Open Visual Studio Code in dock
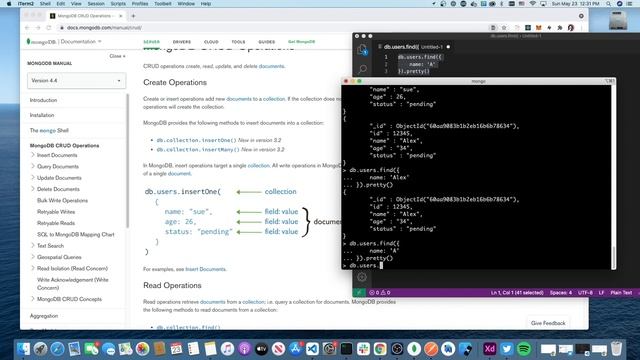640x360 pixels. click(312, 349)
